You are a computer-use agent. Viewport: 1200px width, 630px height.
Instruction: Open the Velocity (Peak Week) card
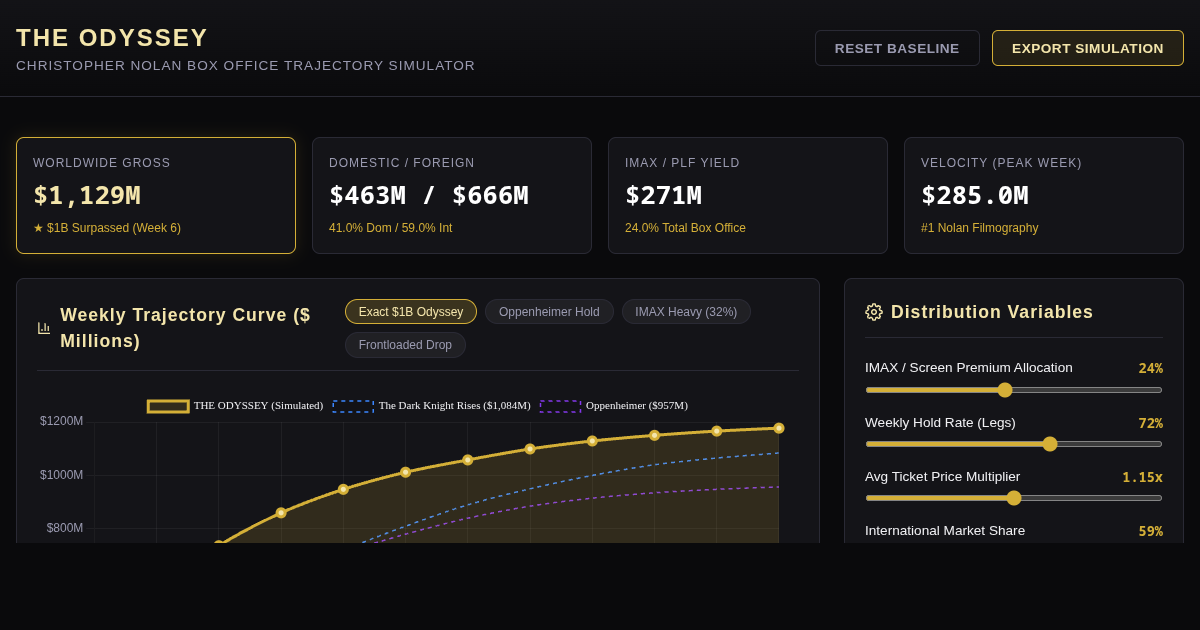[x=1044, y=196]
